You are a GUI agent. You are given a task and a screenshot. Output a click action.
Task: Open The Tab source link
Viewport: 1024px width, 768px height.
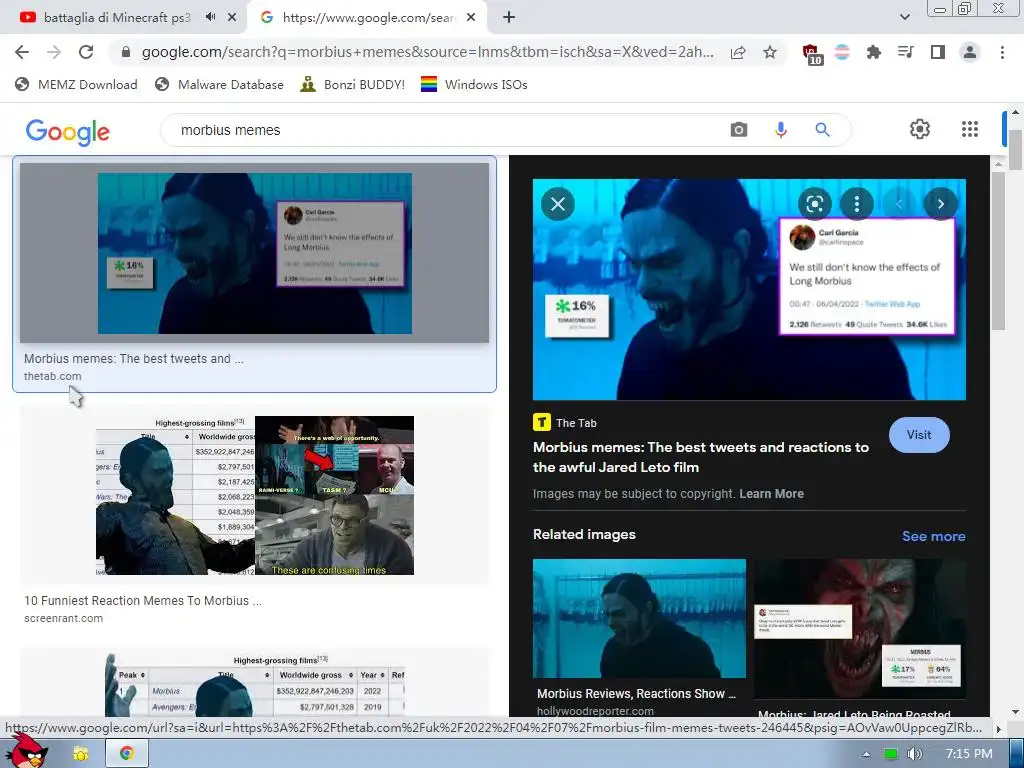pos(565,423)
